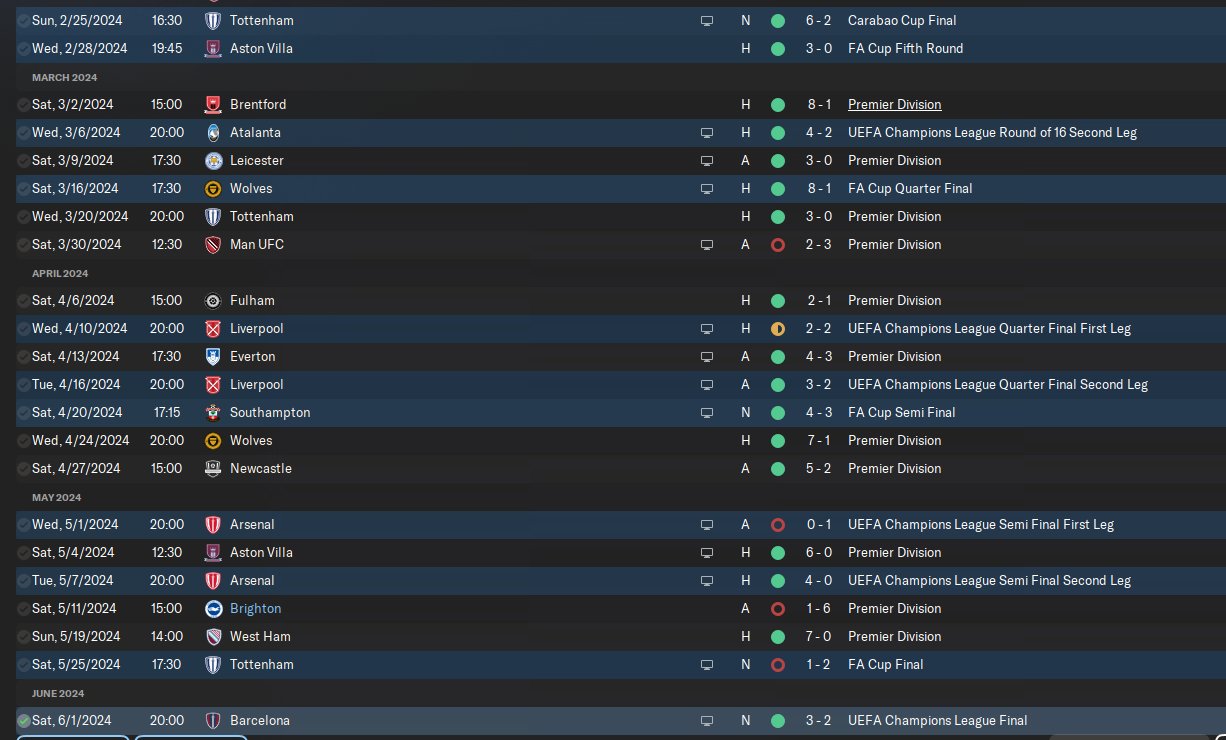This screenshot has width=1226, height=740.
Task: Toggle the checkmark for the 6/1/2024 Barcelona match
Action: point(24,720)
